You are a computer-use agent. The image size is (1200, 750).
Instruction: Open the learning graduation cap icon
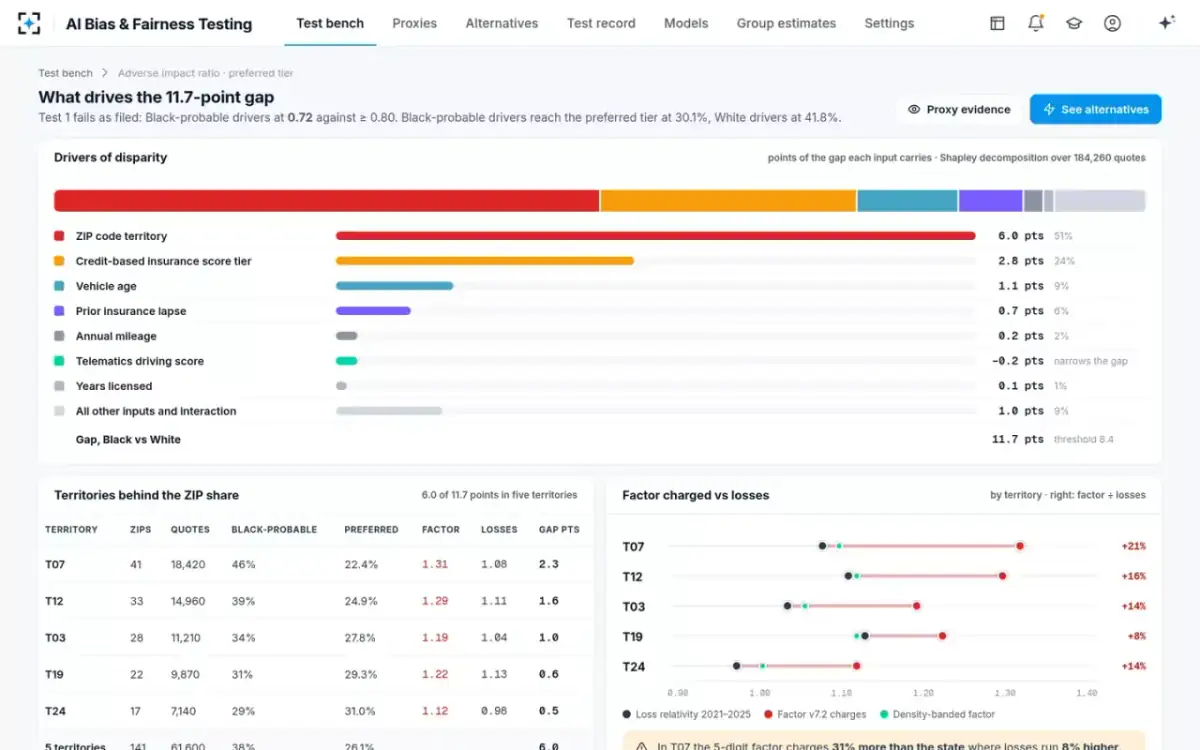(x=1074, y=23)
